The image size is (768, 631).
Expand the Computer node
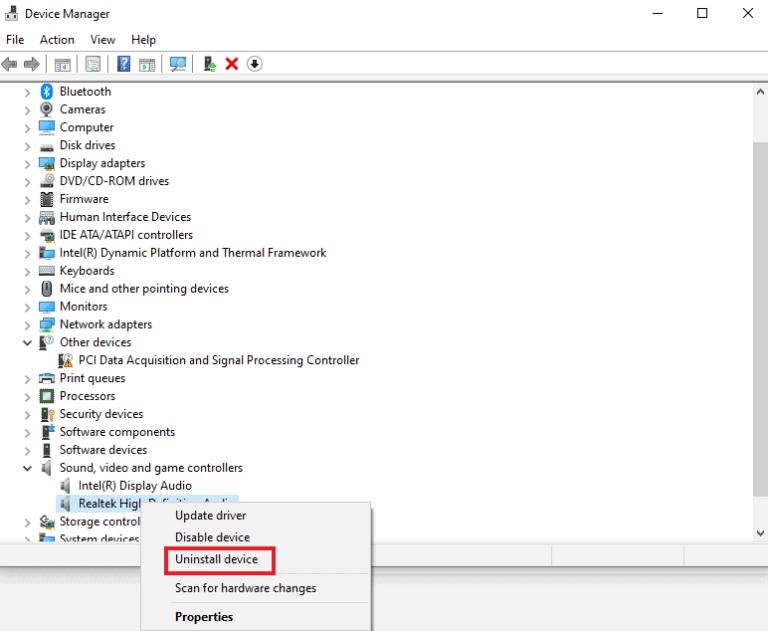tap(27, 128)
